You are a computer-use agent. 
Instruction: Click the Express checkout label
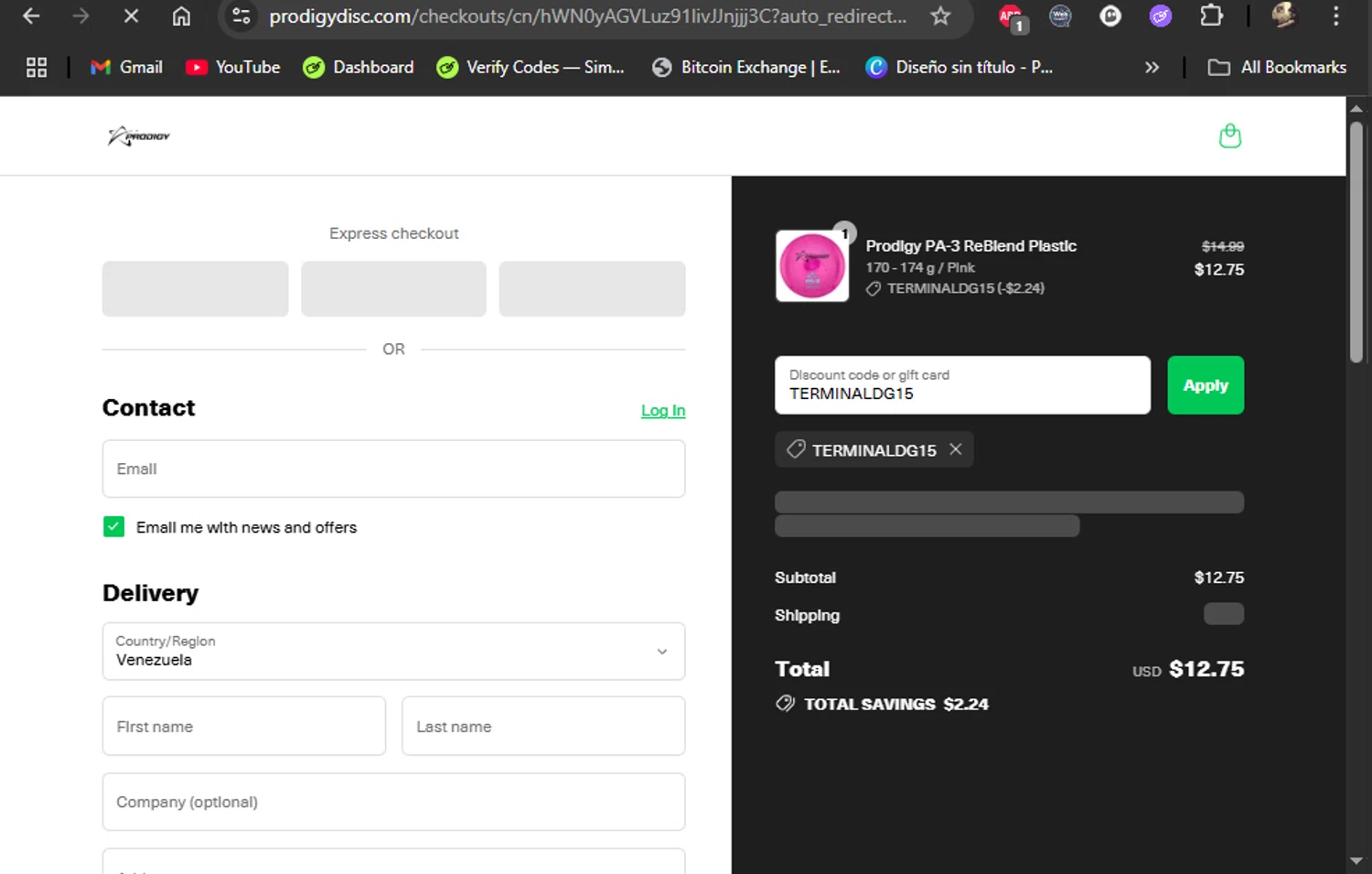[393, 233]
